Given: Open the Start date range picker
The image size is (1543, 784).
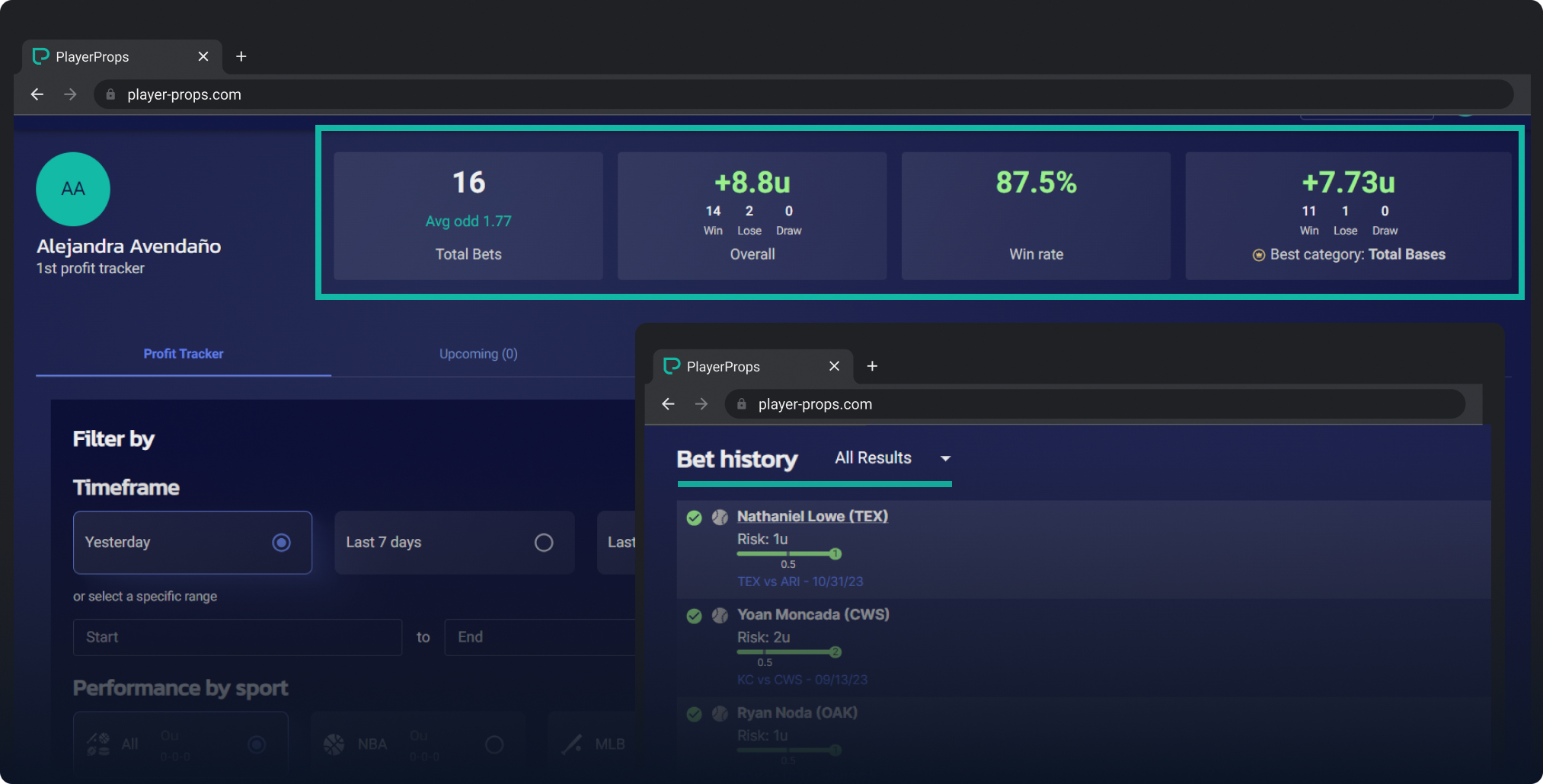Looking at the screenshot, I should [238, 637].
